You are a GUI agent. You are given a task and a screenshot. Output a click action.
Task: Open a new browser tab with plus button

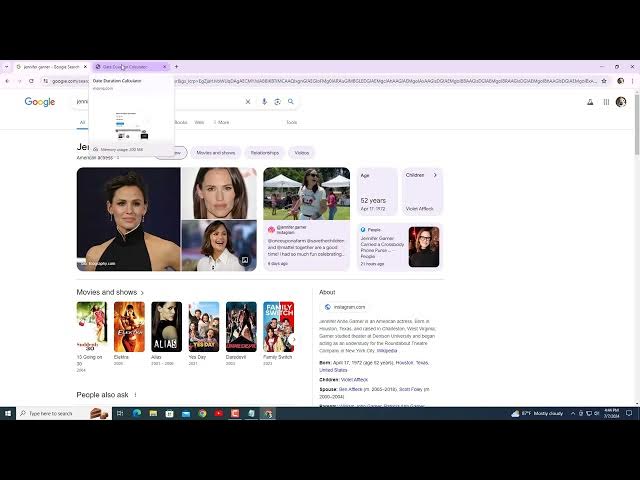tap(176, 67)
